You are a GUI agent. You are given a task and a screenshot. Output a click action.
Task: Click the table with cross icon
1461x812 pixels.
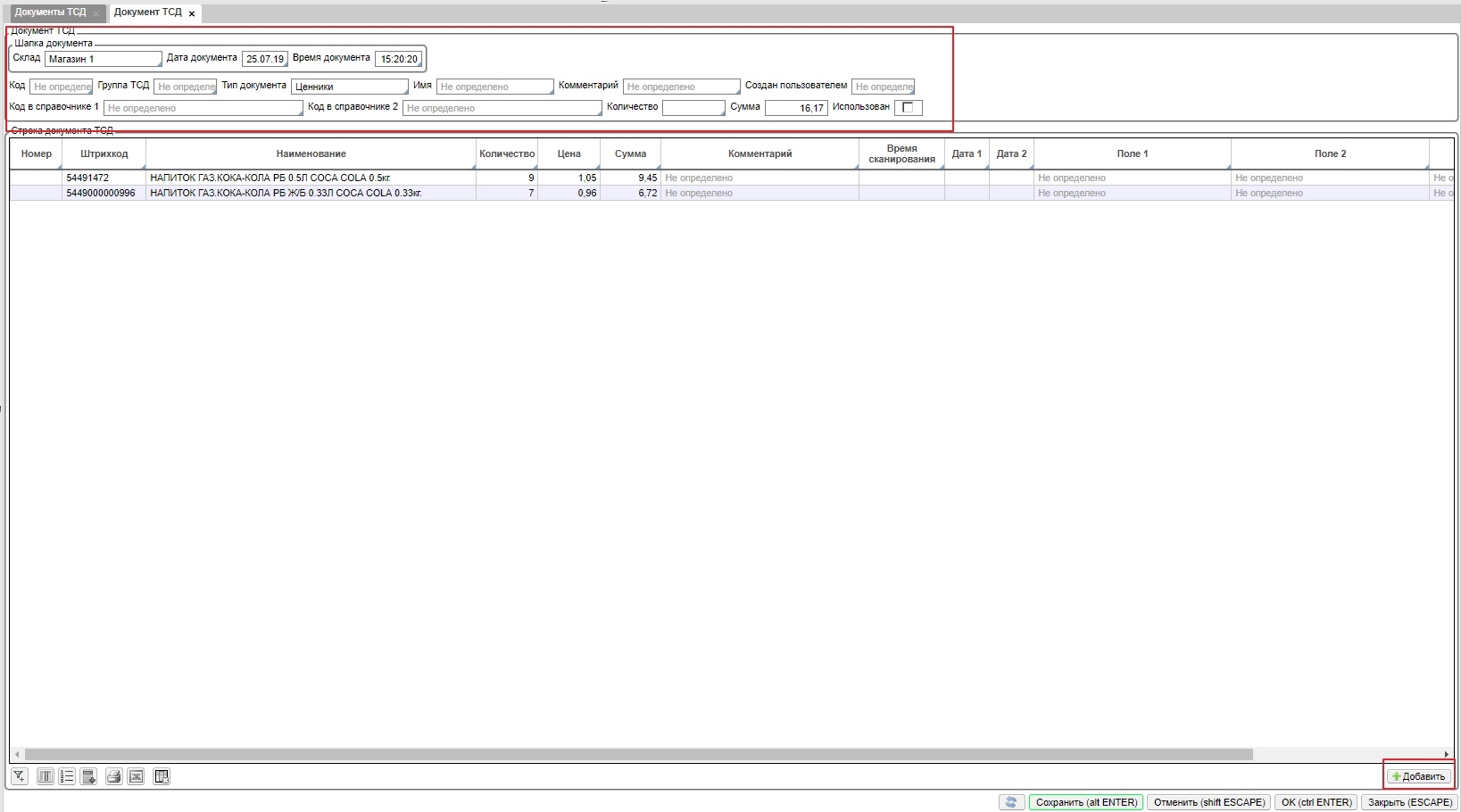(x=162, y=776)
